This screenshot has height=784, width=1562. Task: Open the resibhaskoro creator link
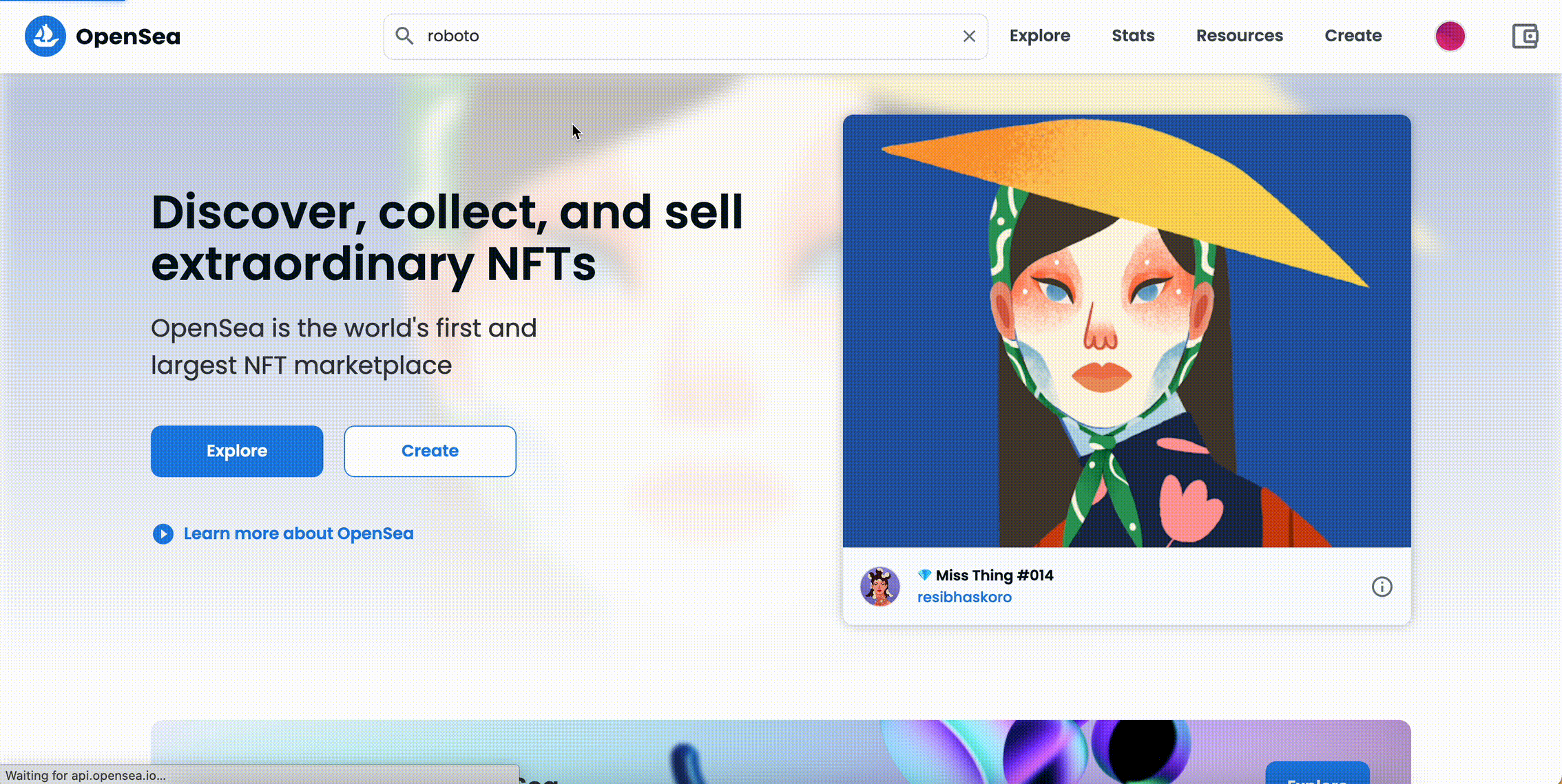[x=964, y=597]
